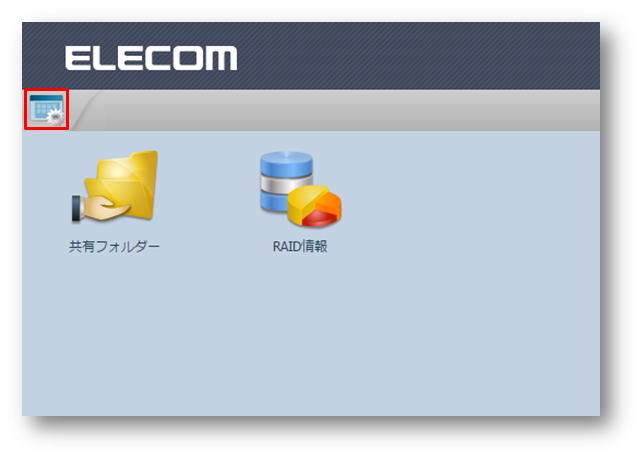Click the orange pie slice on the RAID icon

(x=330, y=203)
